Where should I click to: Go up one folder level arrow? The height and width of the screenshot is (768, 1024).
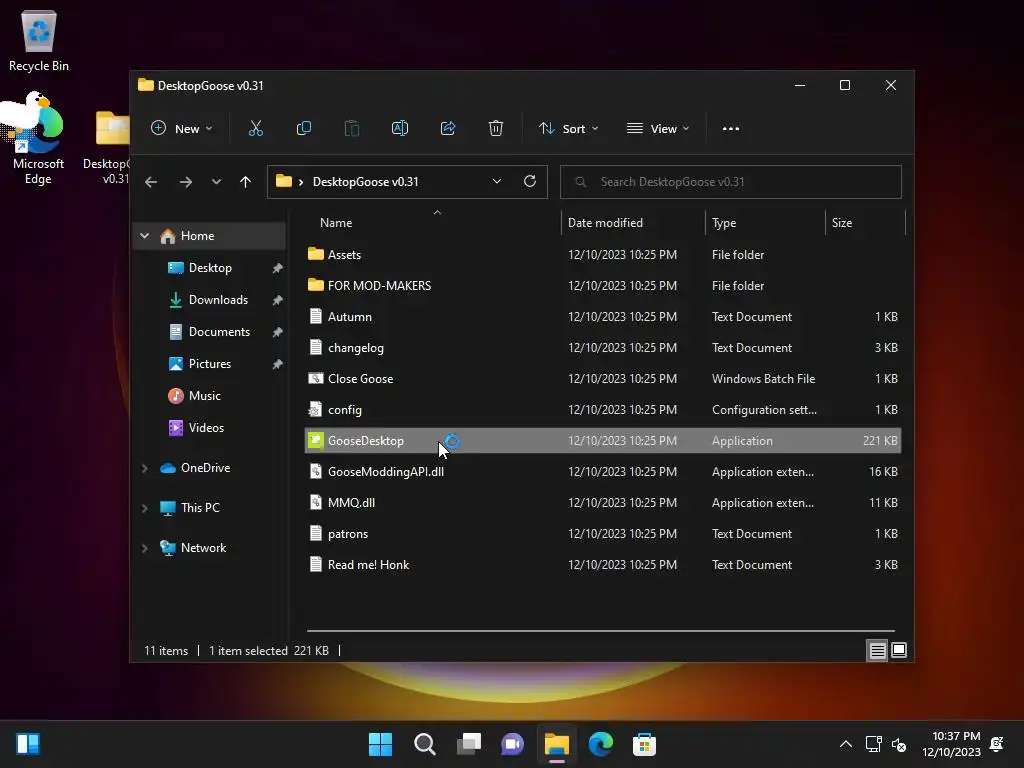tap(246, 182)
